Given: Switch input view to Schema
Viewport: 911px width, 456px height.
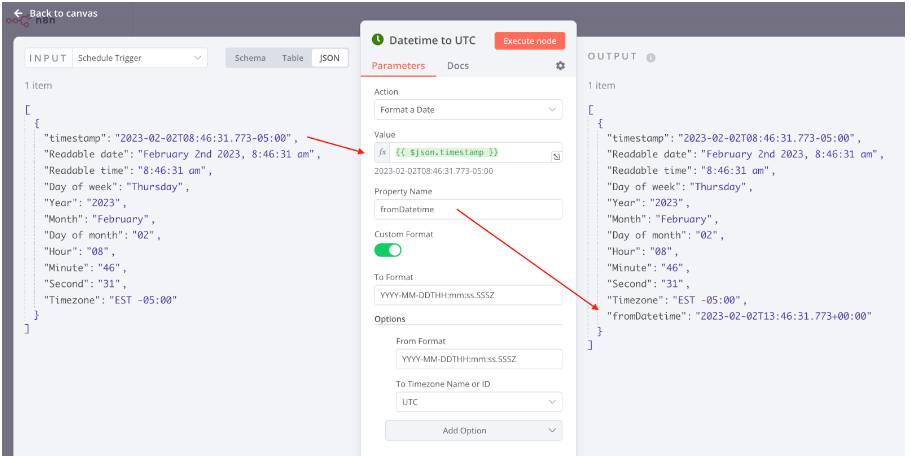Looking at the screenshot, I should click(x=250, y=58).
